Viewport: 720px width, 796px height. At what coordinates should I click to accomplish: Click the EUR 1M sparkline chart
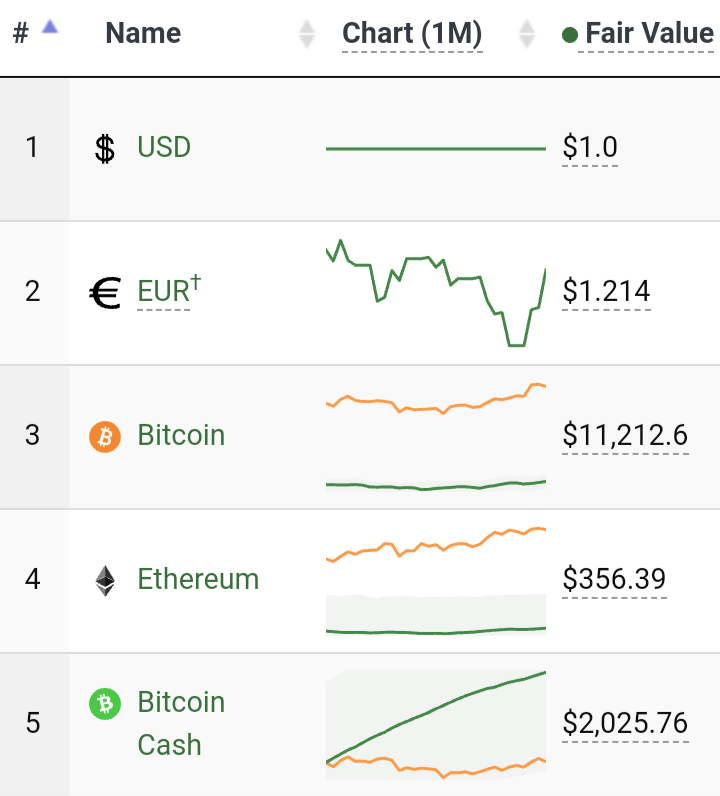pos(436,293)
